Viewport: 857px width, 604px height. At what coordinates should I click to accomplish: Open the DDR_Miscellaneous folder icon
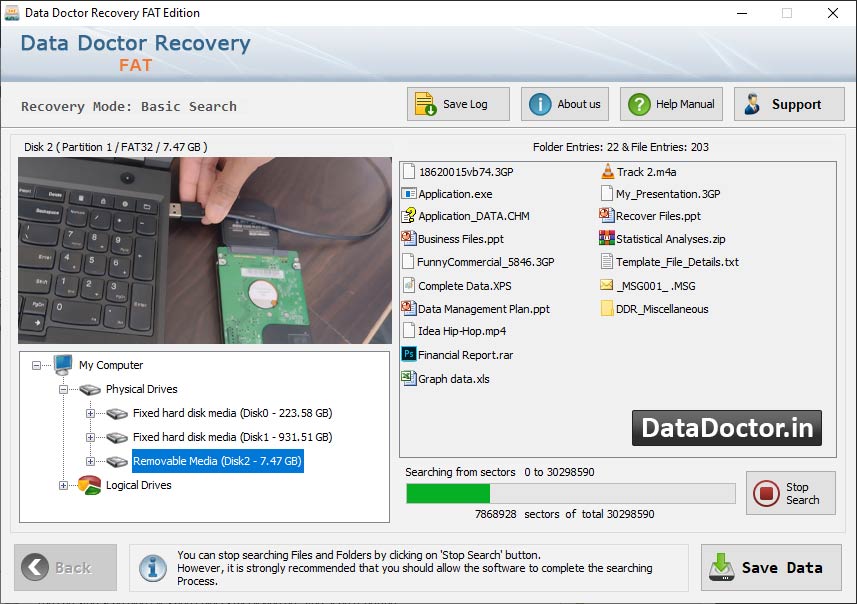coord(605,309)
